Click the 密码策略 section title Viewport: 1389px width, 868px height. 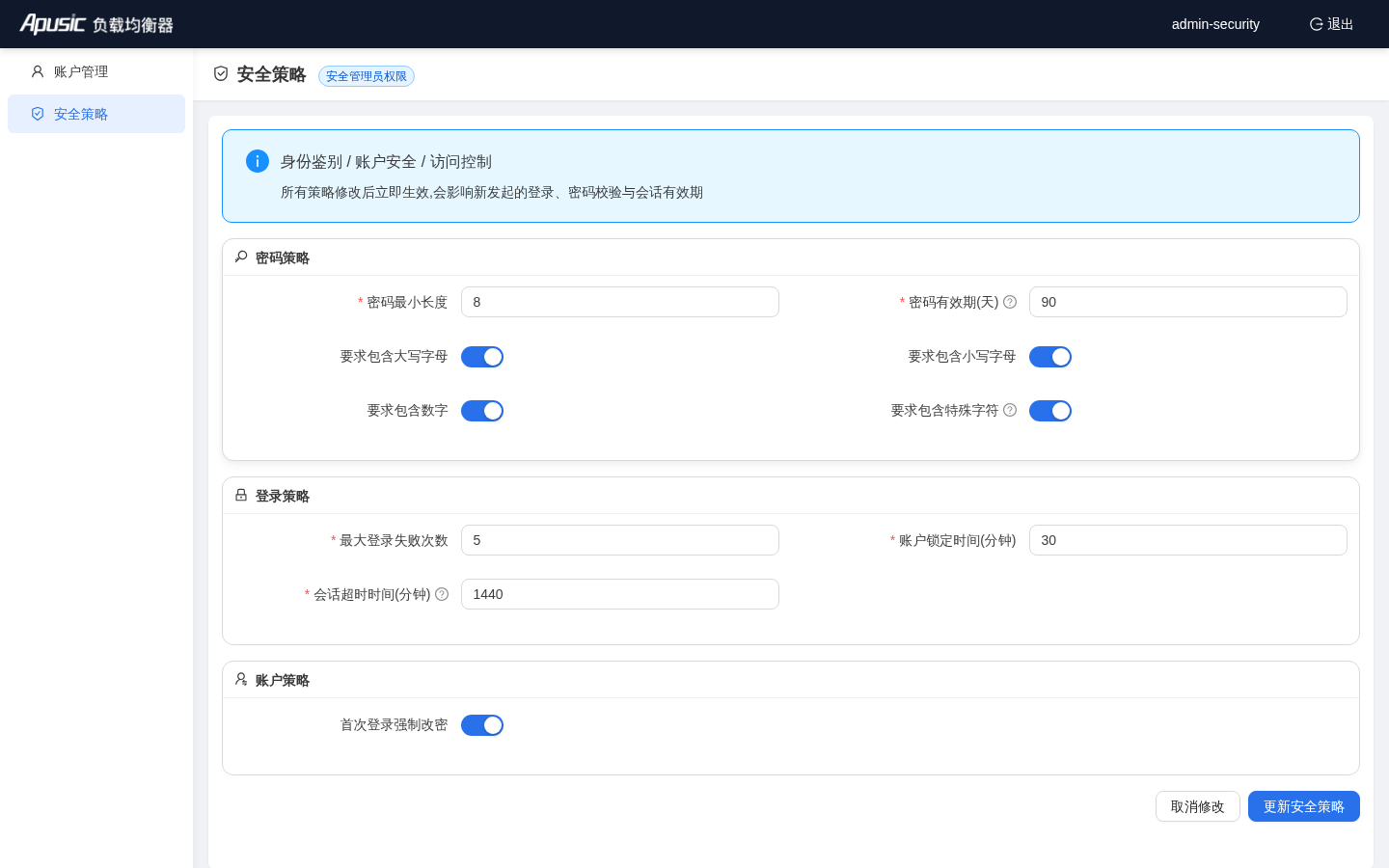[x=283, y=258]
